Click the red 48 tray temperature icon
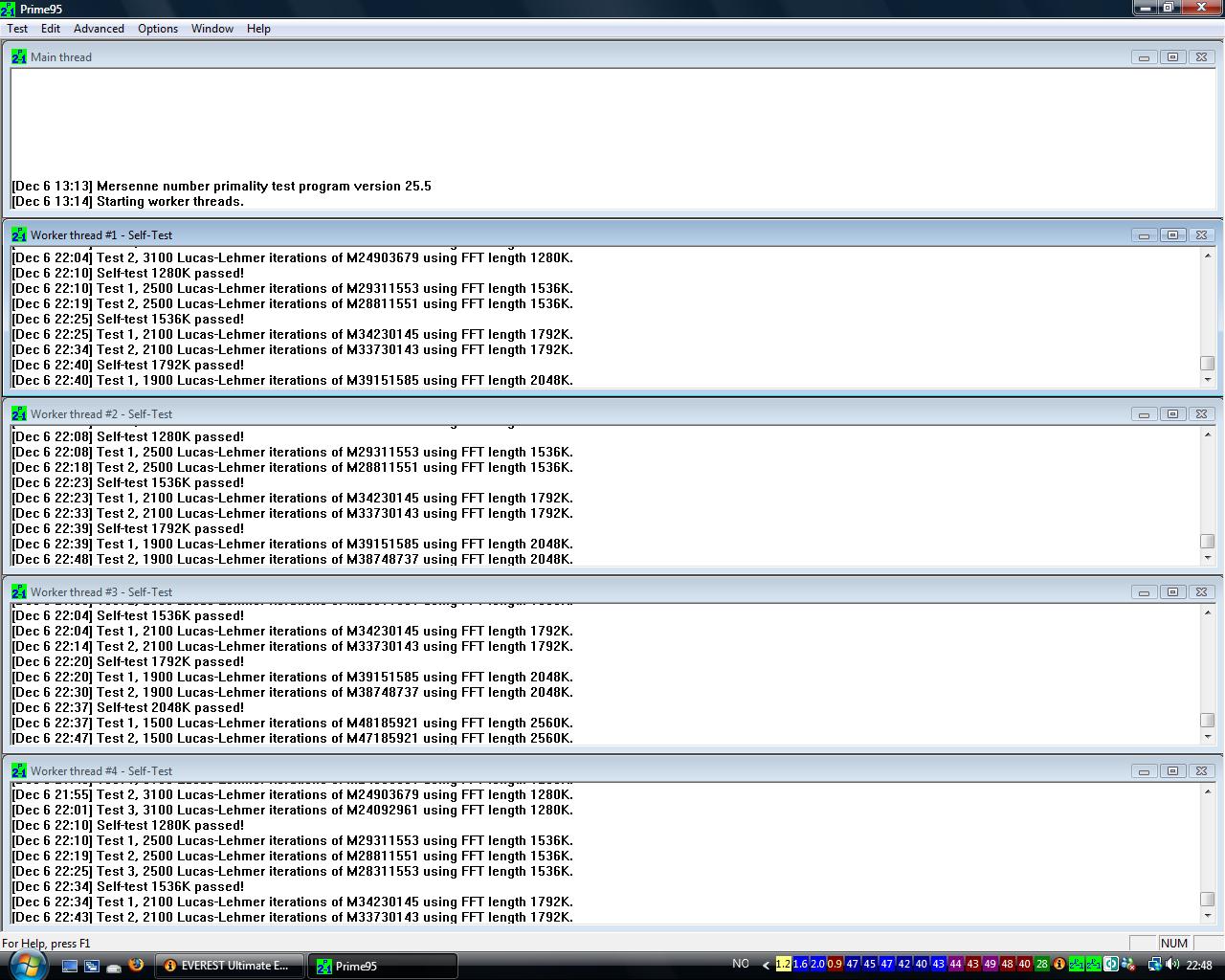This screenshot has height=980, width=1225. 1007,964
